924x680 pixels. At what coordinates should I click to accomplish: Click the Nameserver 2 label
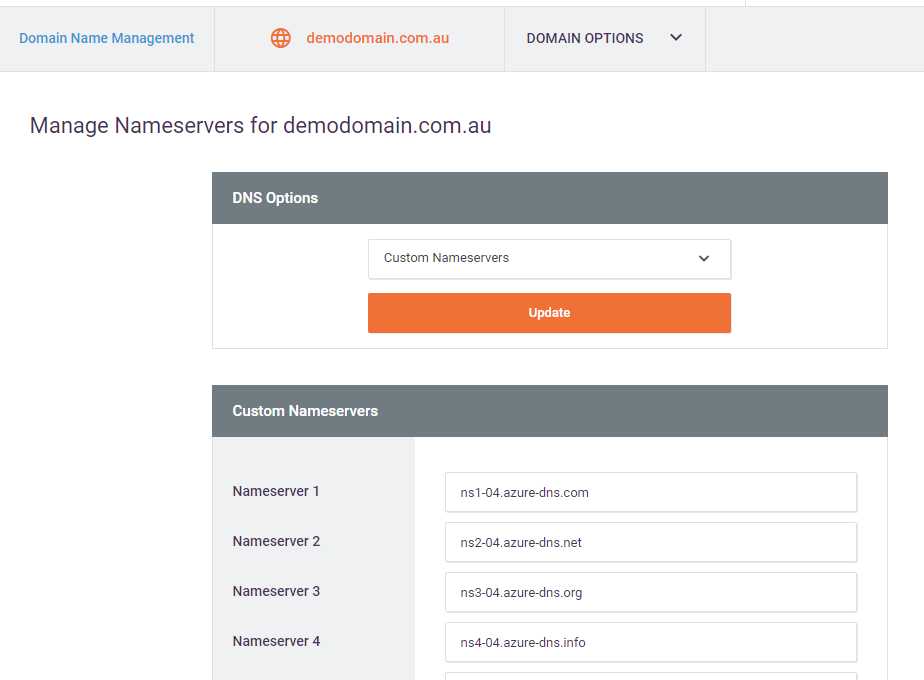point(276,541)
